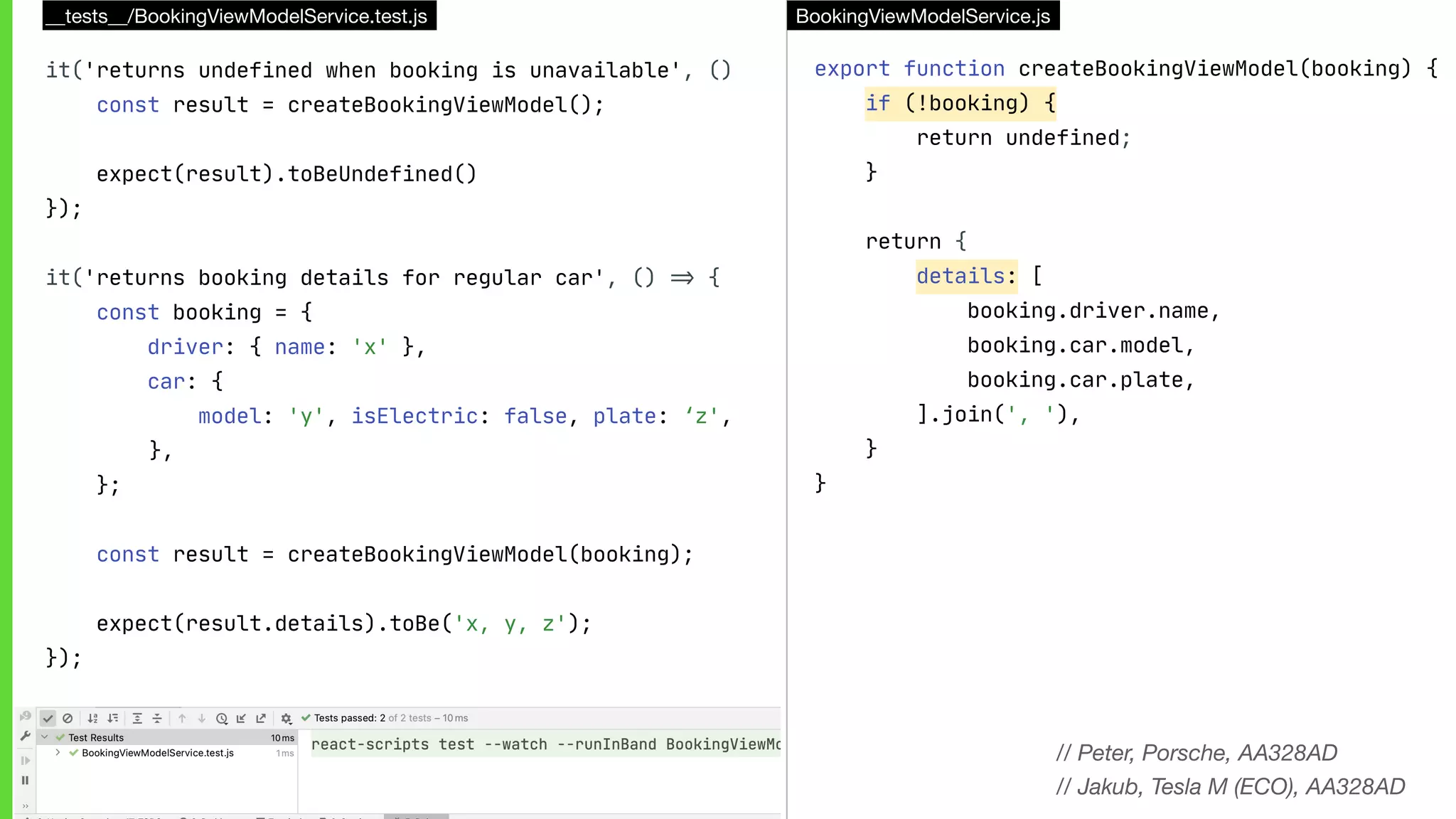Click 'returns booking details for regular car' test title

(x=344, y=278)
